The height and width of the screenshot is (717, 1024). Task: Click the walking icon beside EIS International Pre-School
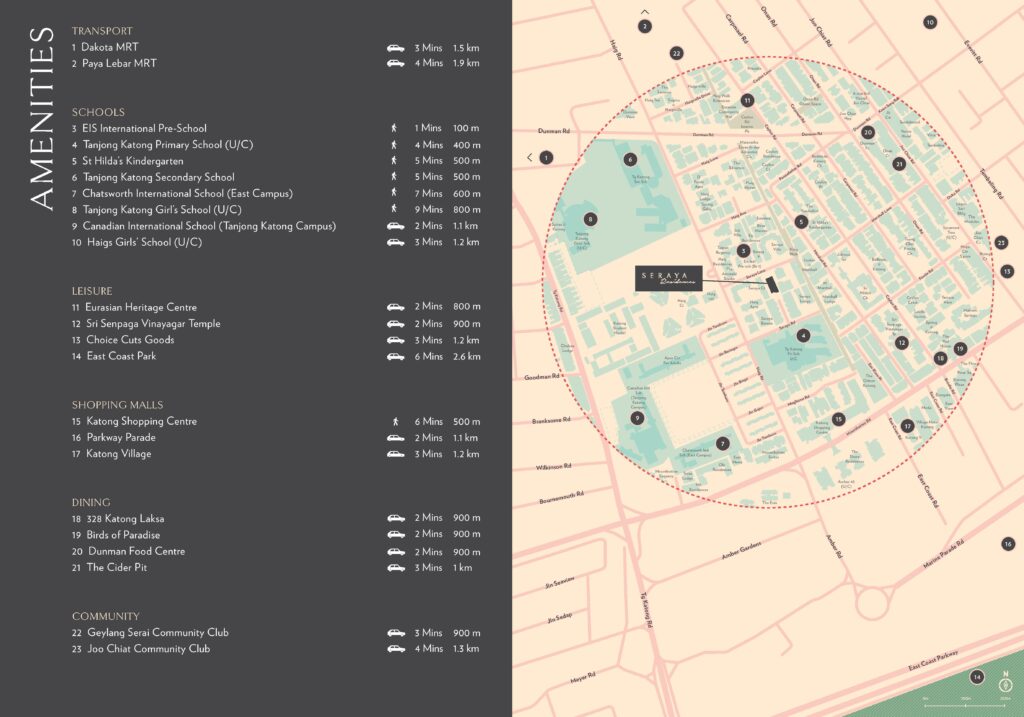coord(395,129)
